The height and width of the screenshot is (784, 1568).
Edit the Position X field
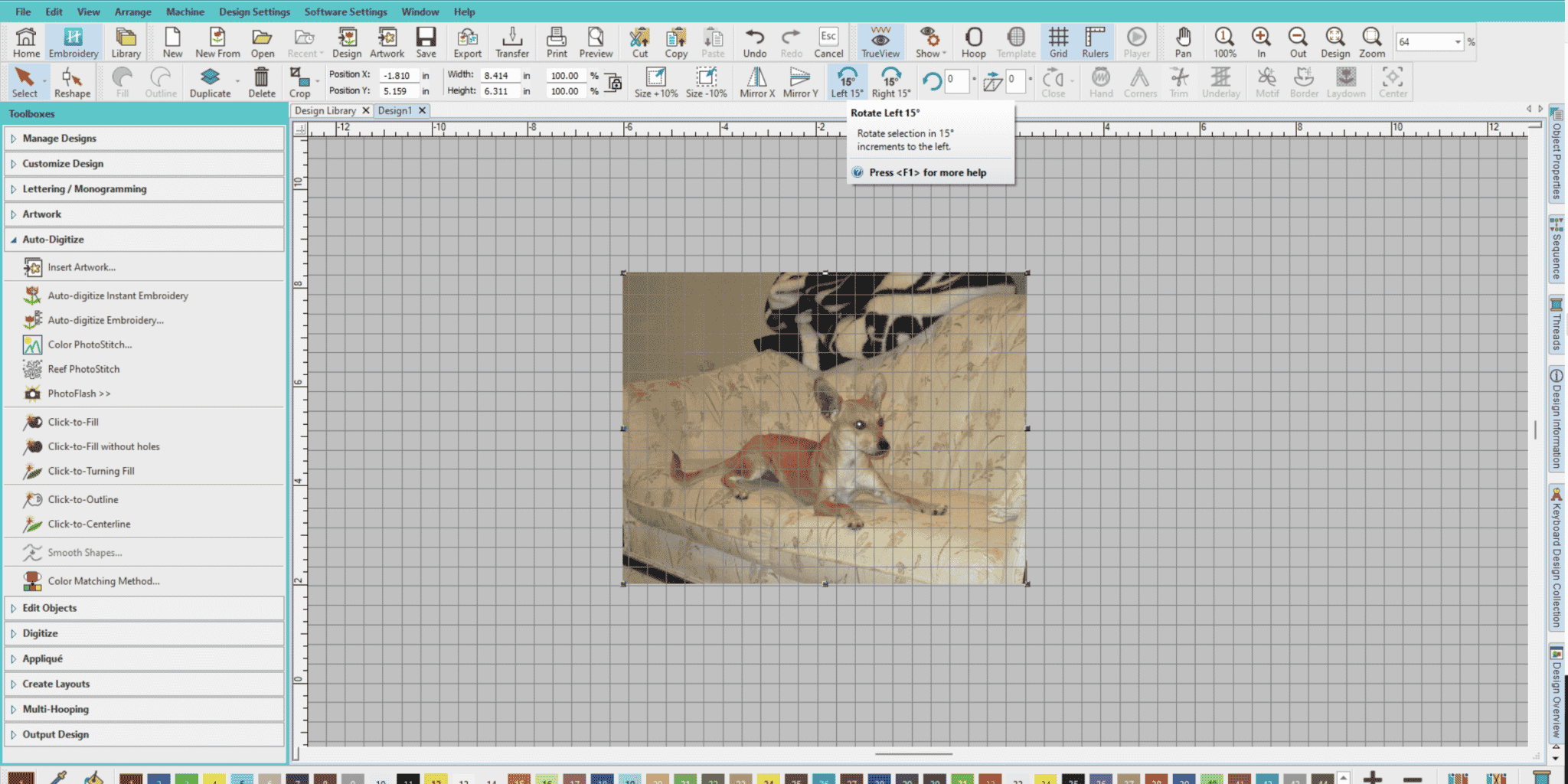point(398,75)
